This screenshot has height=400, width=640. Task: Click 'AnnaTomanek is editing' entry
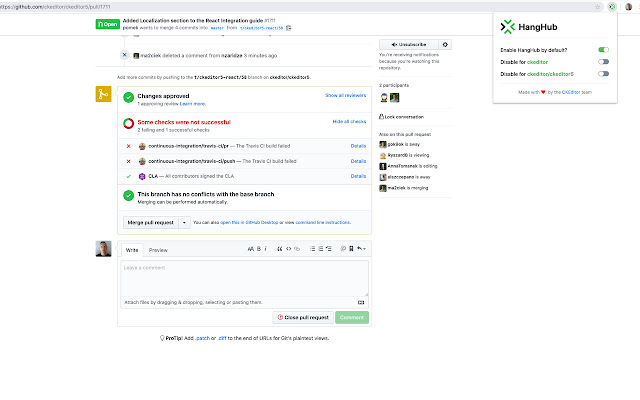click(408, 166)
